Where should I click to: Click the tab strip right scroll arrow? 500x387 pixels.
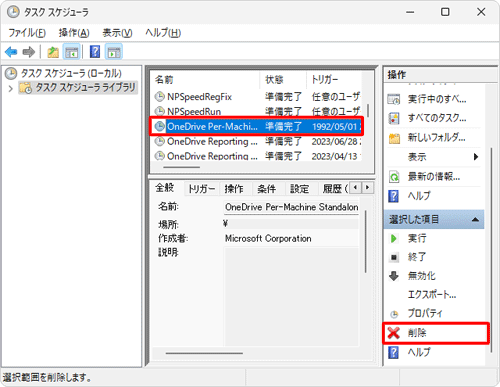367,188
